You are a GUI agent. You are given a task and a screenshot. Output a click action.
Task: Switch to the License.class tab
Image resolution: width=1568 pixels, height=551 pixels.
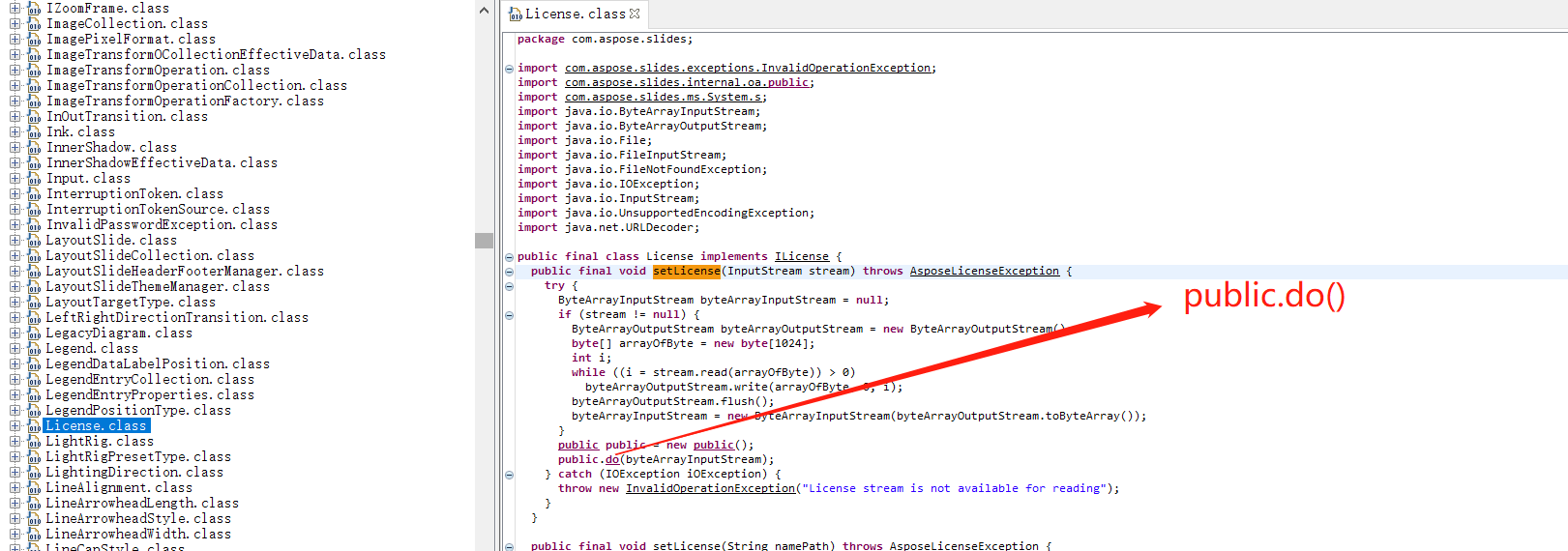[x=575, y=14]
